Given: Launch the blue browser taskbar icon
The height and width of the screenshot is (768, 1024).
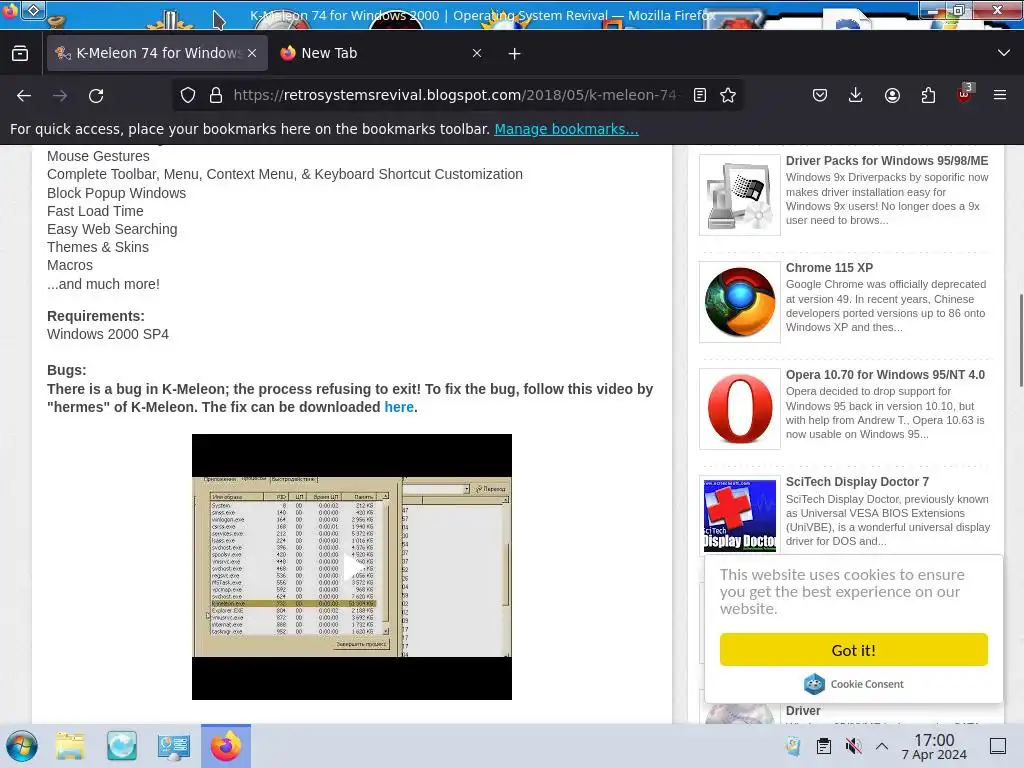Looking at the screenshot, I should (121, 746).
